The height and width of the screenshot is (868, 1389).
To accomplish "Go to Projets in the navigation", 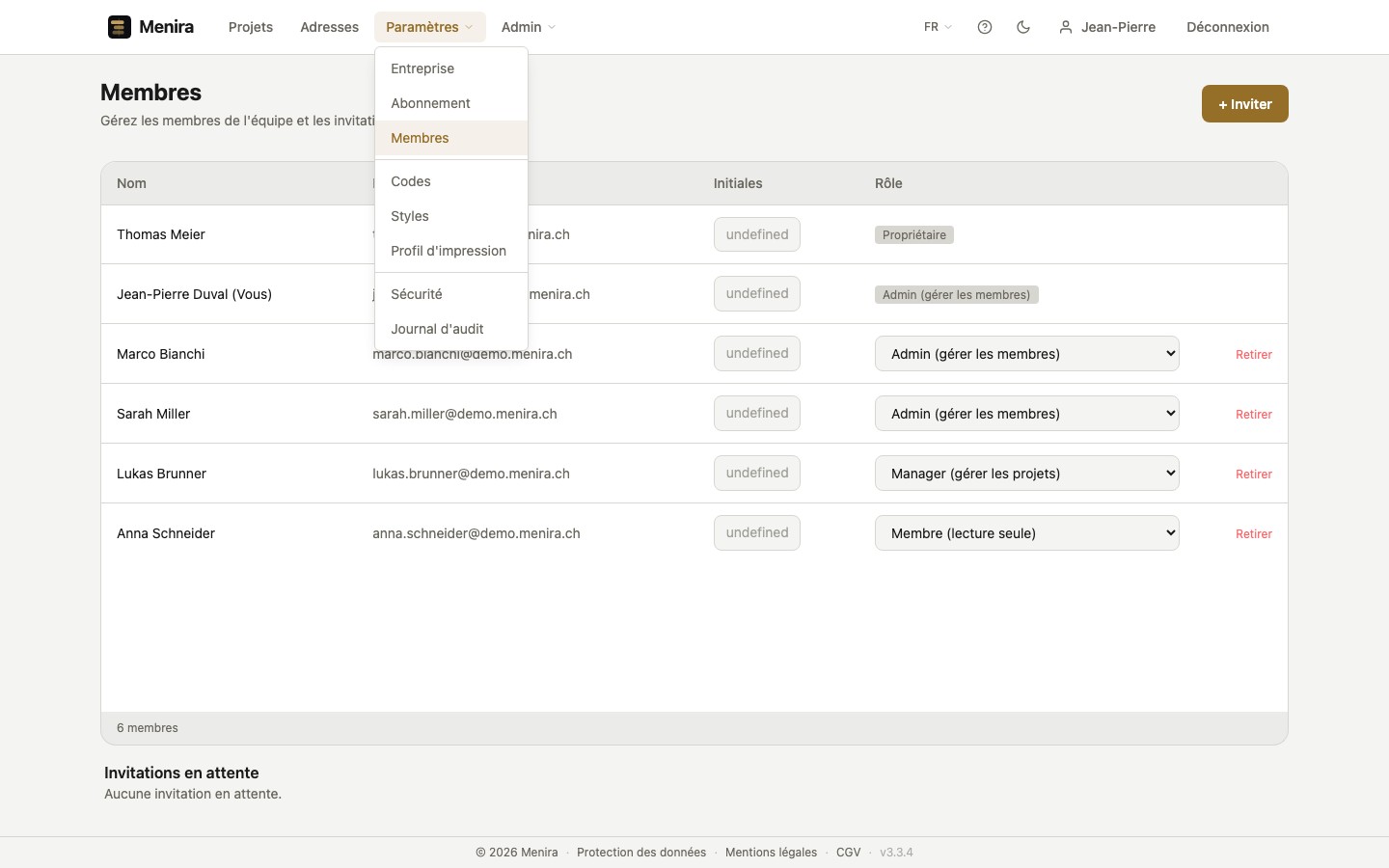I will coord(251,27).
